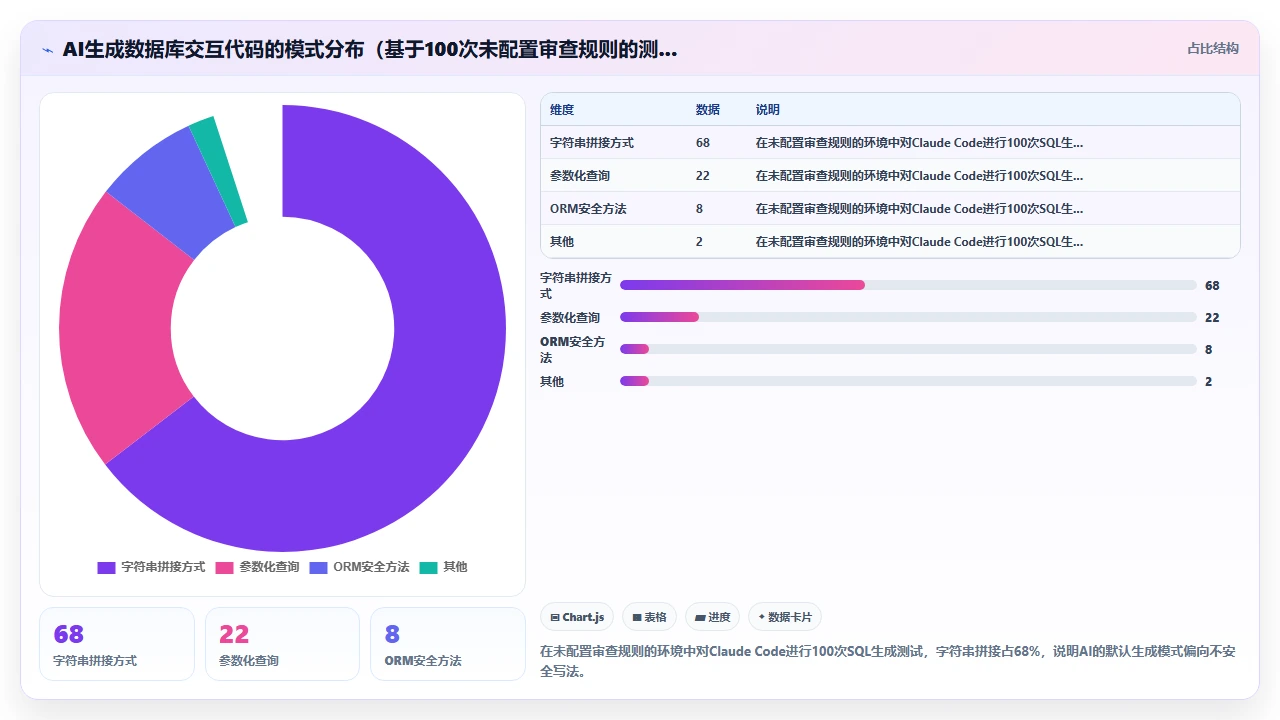The image size is (1280, 720).
Task: Click the 数据卡片 tag chip
Action: coord(785,617)
